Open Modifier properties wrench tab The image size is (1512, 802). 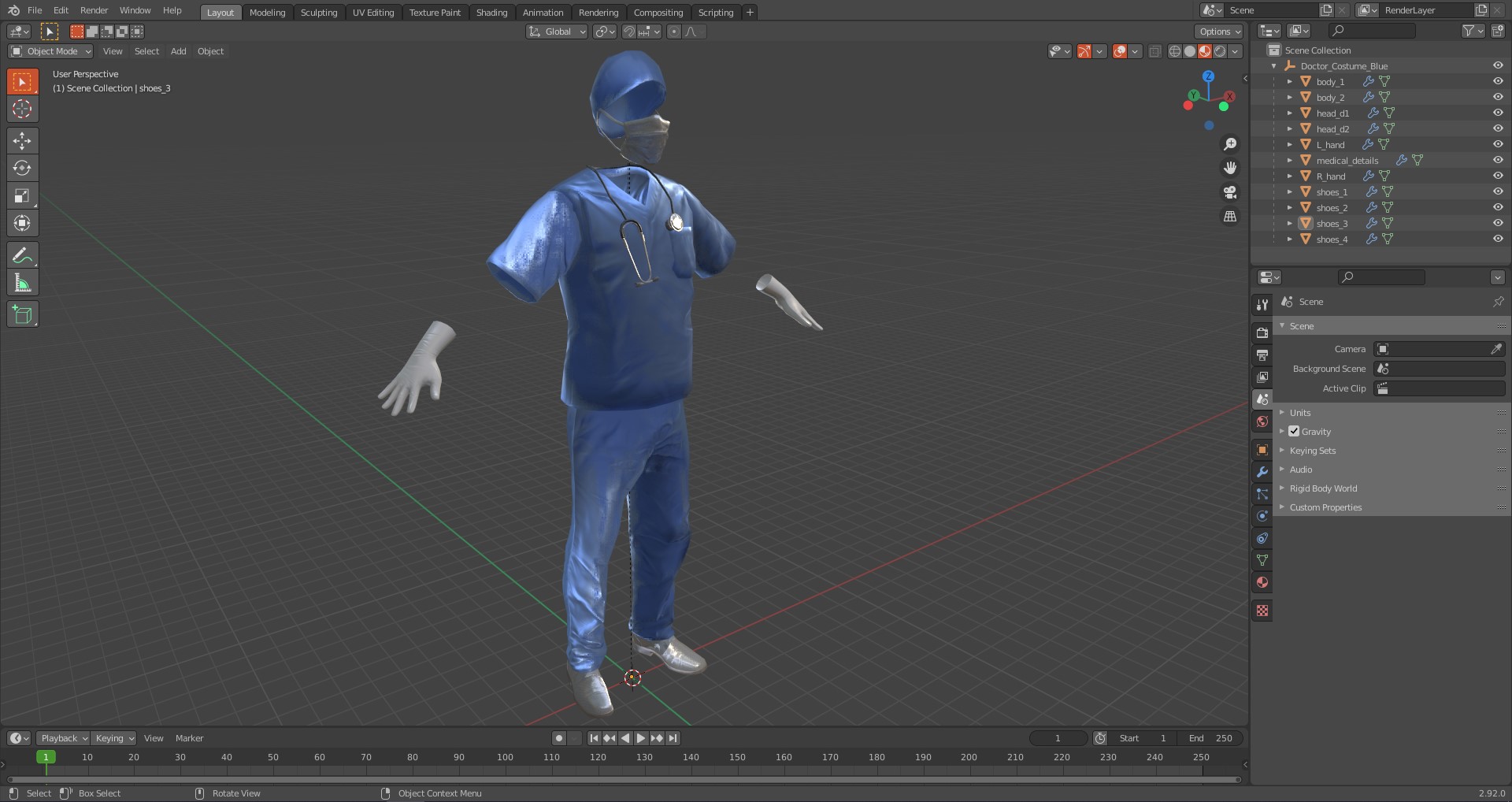[x=1262, y=472]
